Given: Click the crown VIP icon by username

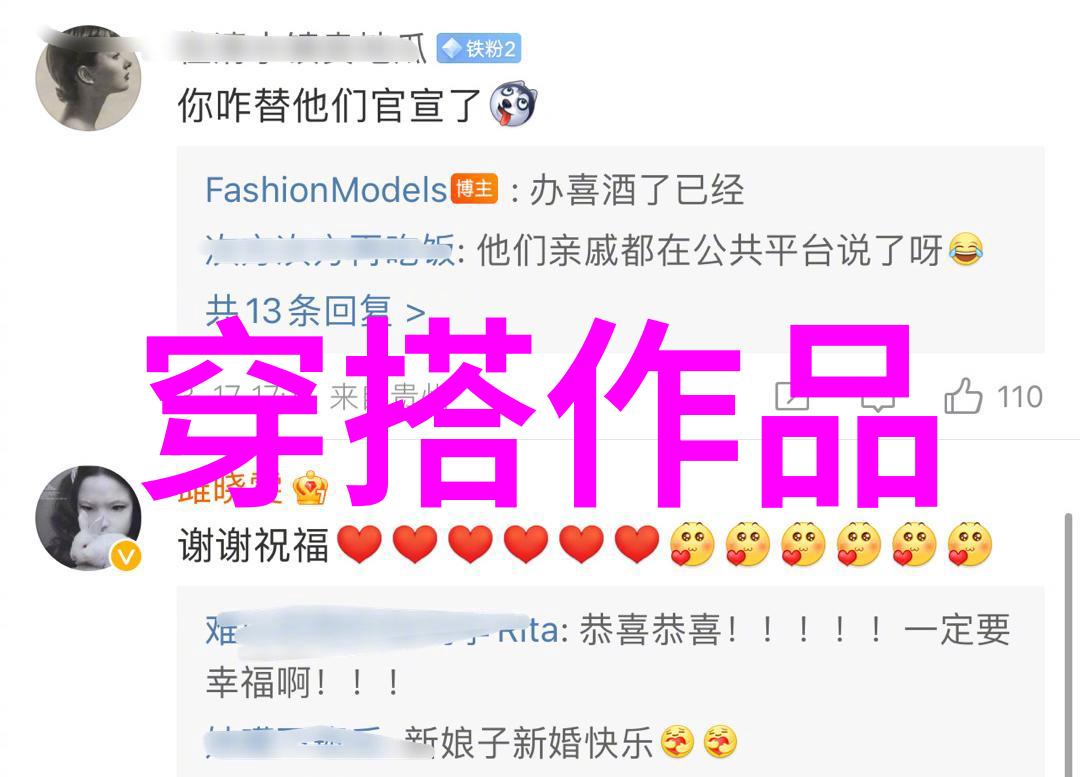Looking at the screenshot, I should [310, 488].
